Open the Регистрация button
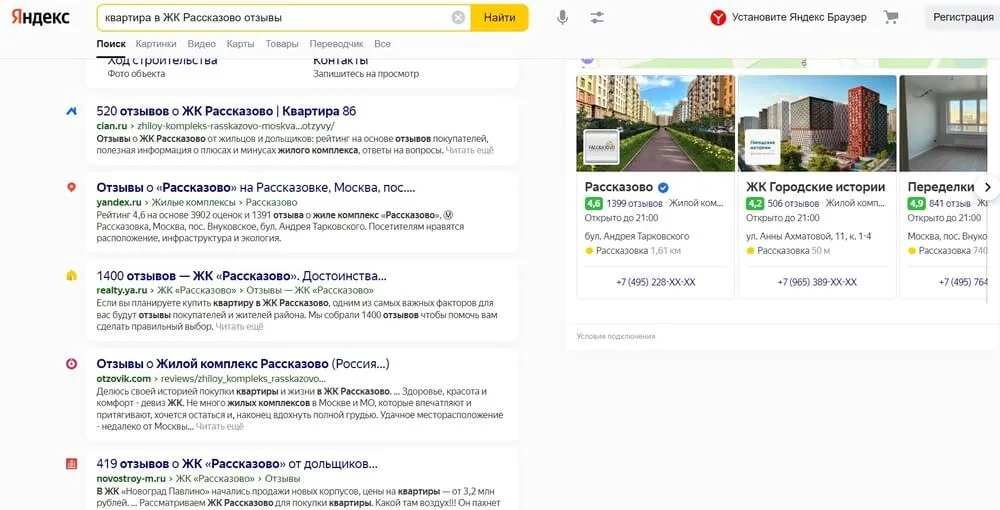 coord(963,18)
